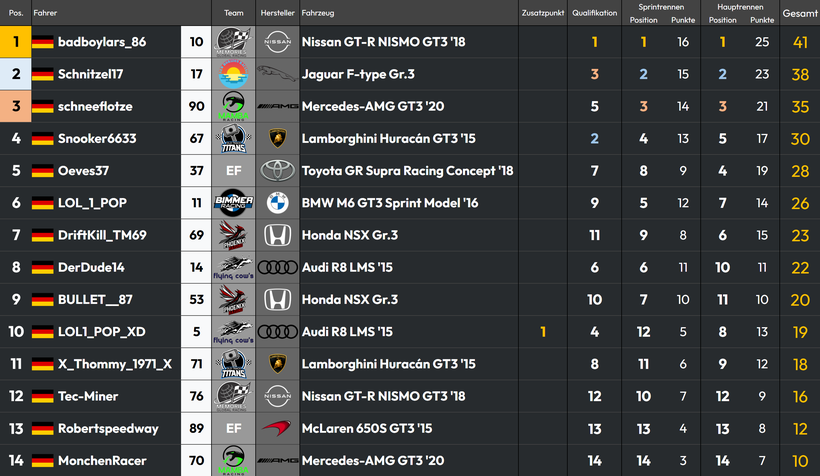The height and width of the screenshot is (476, 820).
Task: Click vehicle BMW M6 GT3 Sprint Model '16
Action: pos(390,203)
